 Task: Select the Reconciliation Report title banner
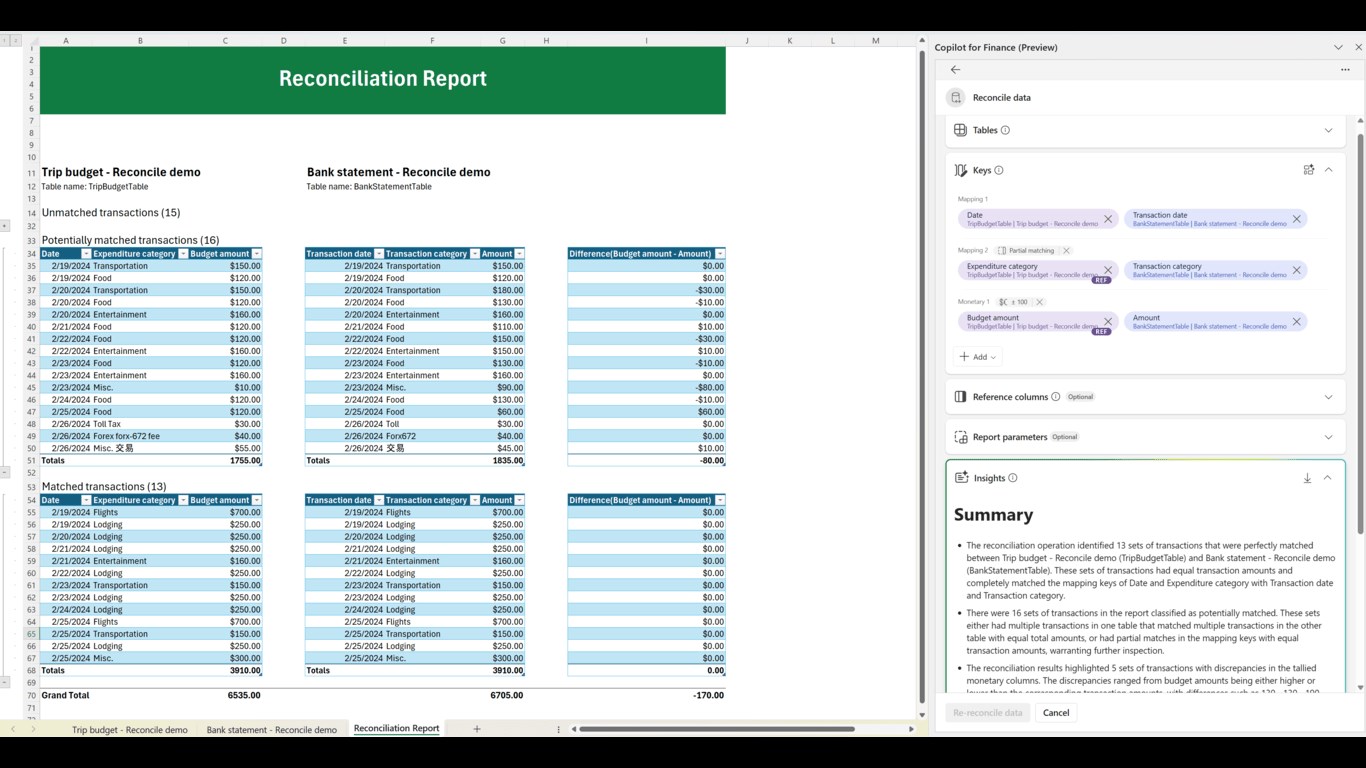383,80
